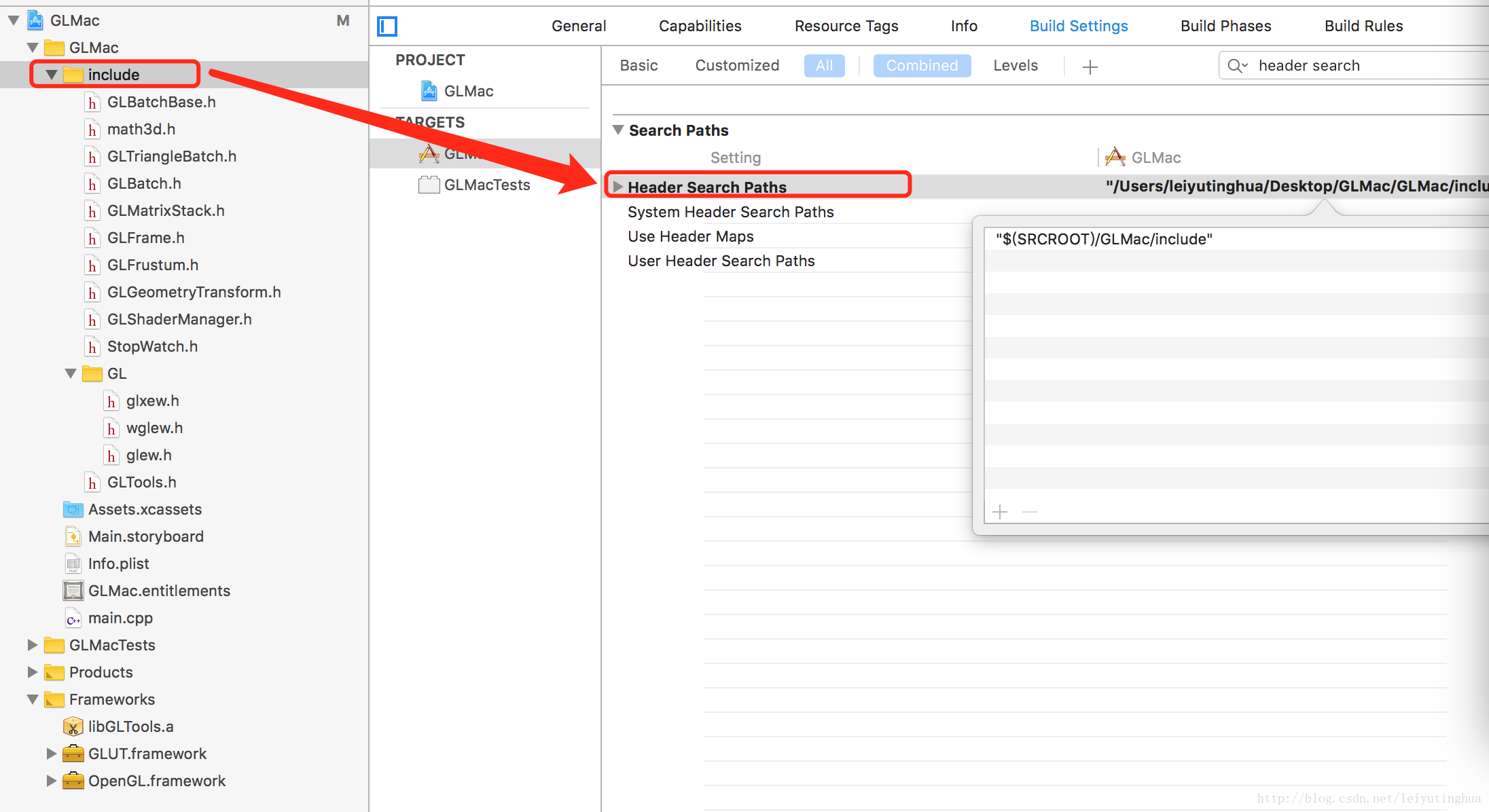Expand the Products folder triangle
Viewport: 1489px width, 812px height.
click(x=33, y=672)
